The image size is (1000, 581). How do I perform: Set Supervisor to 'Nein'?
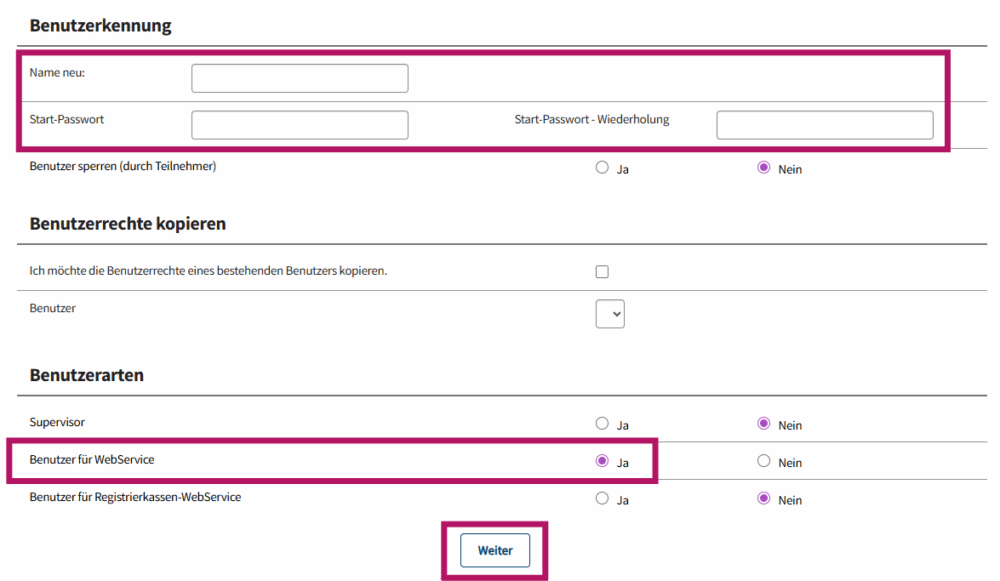pos(764,424)
